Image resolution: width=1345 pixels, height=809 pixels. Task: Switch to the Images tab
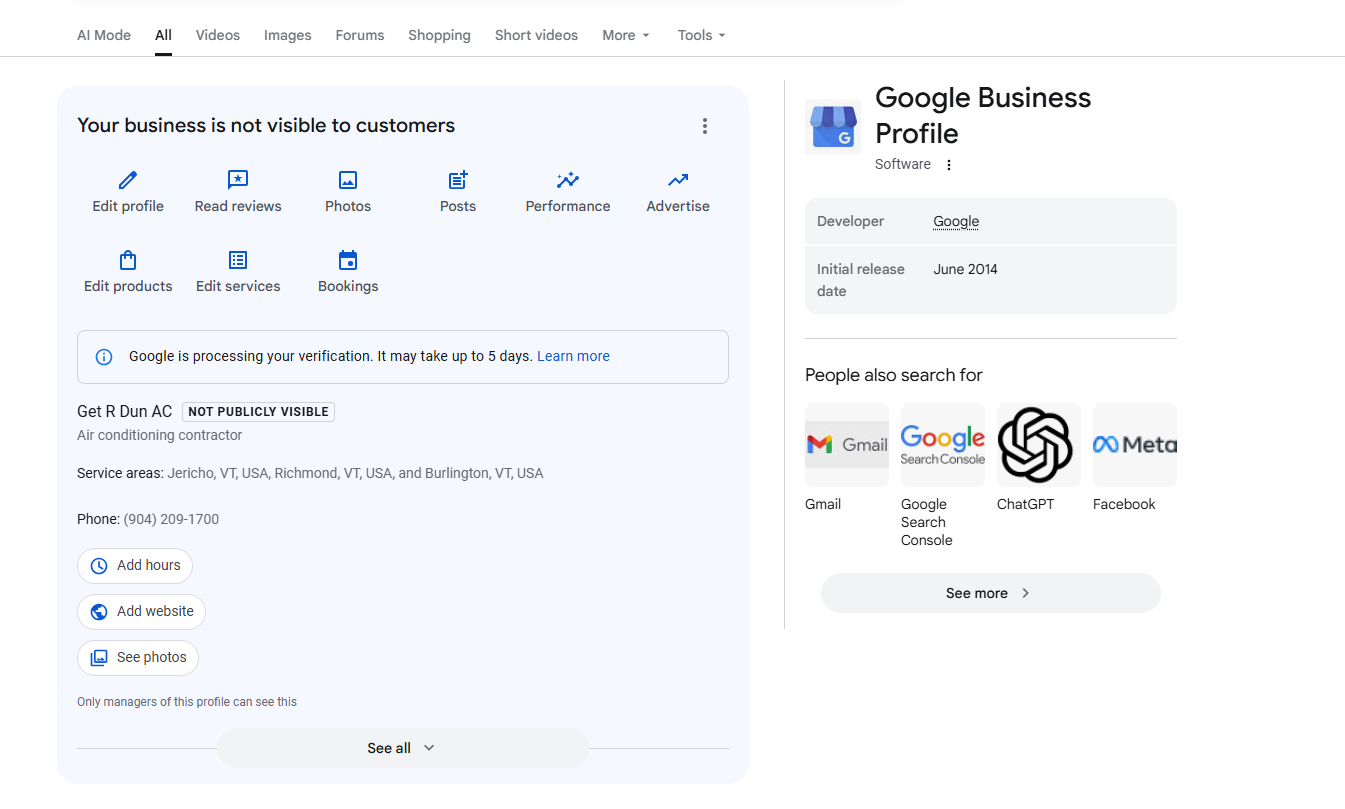click(288, 35)
